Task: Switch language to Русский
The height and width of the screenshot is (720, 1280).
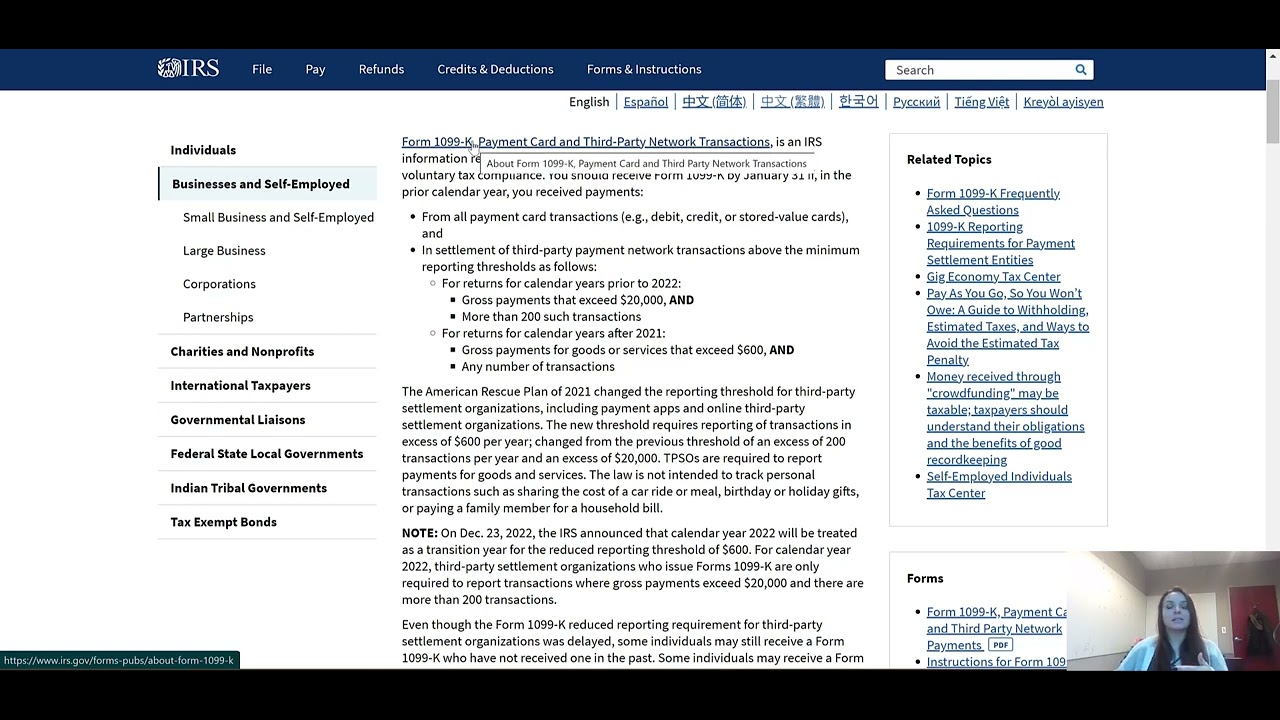Action: [916, 101]
